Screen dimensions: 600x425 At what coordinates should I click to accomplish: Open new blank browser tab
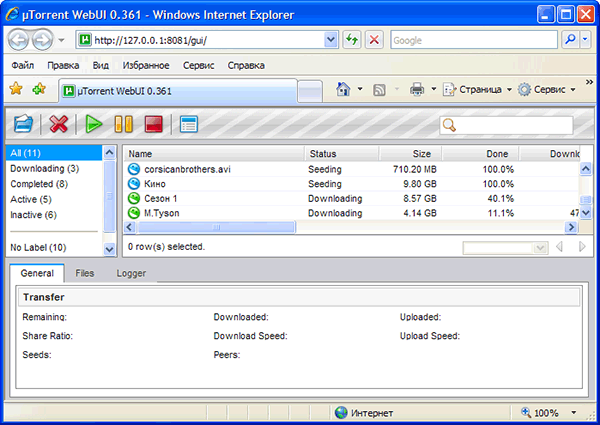tap(310, 91)
